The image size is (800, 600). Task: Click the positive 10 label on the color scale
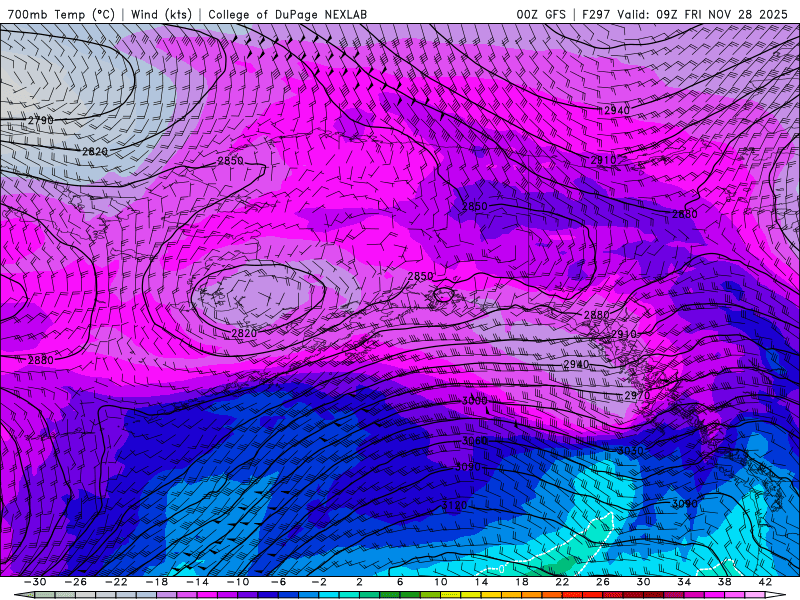[441, 582]
